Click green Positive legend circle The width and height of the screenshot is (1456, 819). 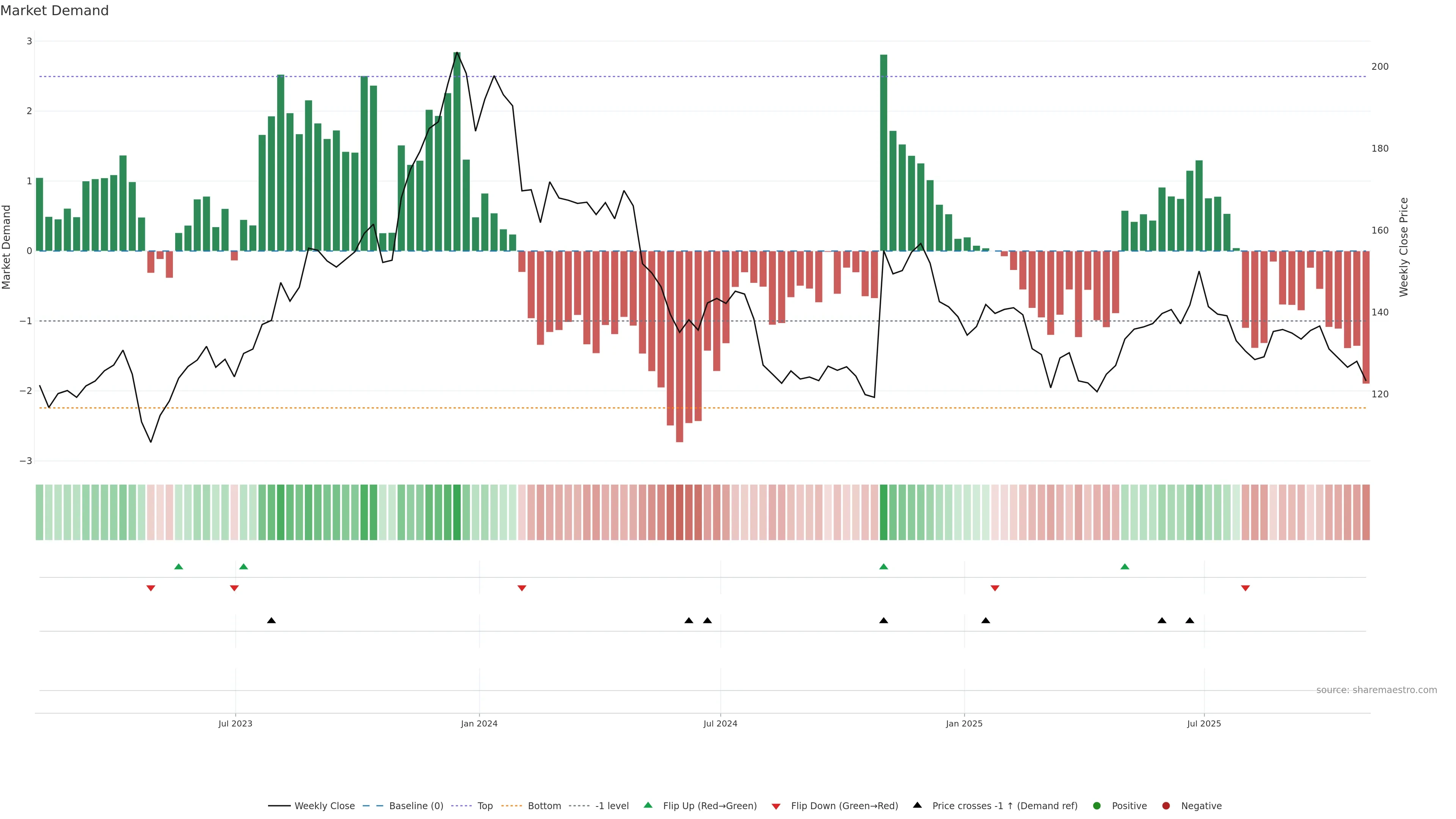(x=1097, y=806)
